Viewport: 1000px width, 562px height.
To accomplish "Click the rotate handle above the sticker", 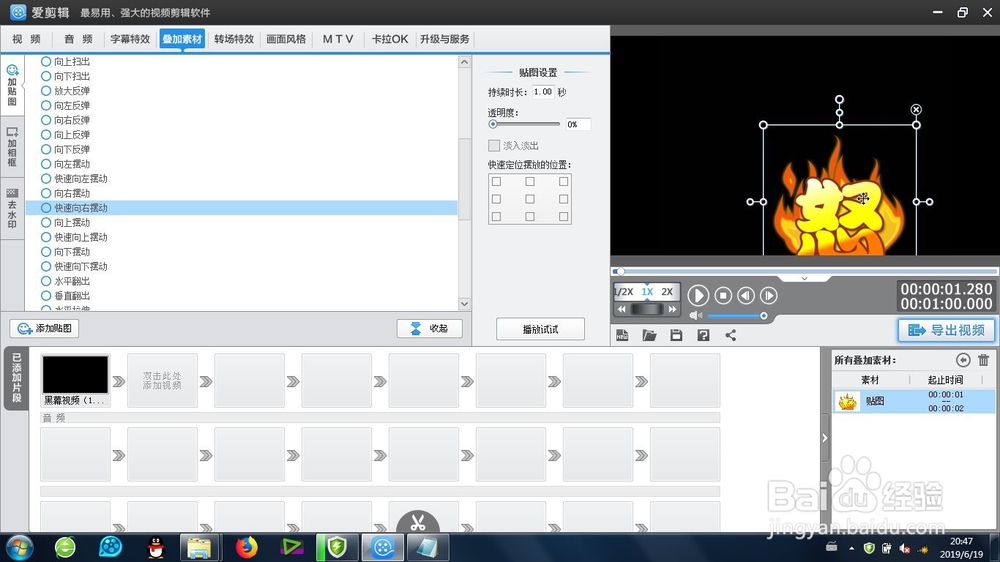I will pyautogui.click(x=839, y=100).
